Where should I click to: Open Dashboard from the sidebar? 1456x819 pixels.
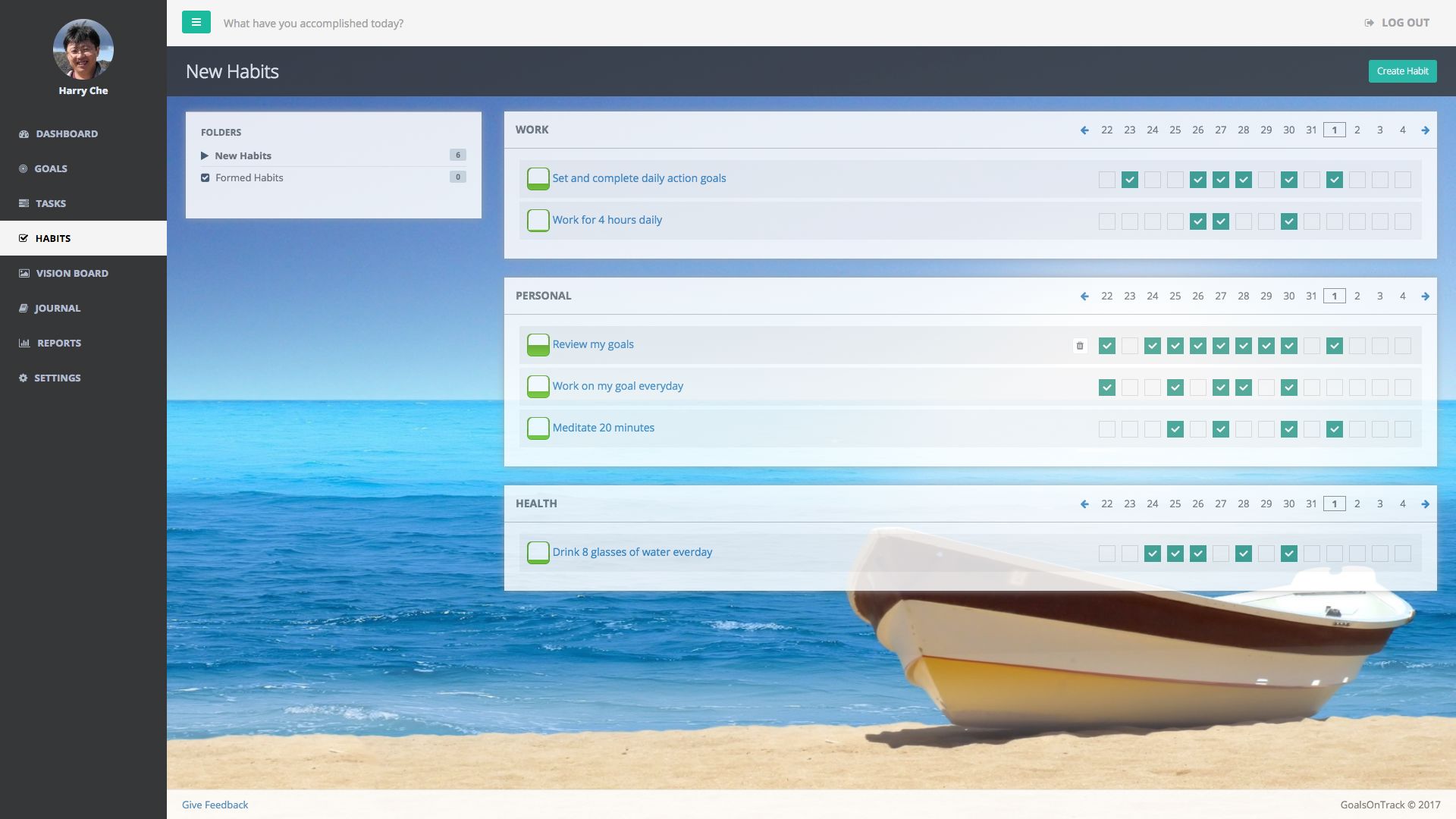coord(66,133)
